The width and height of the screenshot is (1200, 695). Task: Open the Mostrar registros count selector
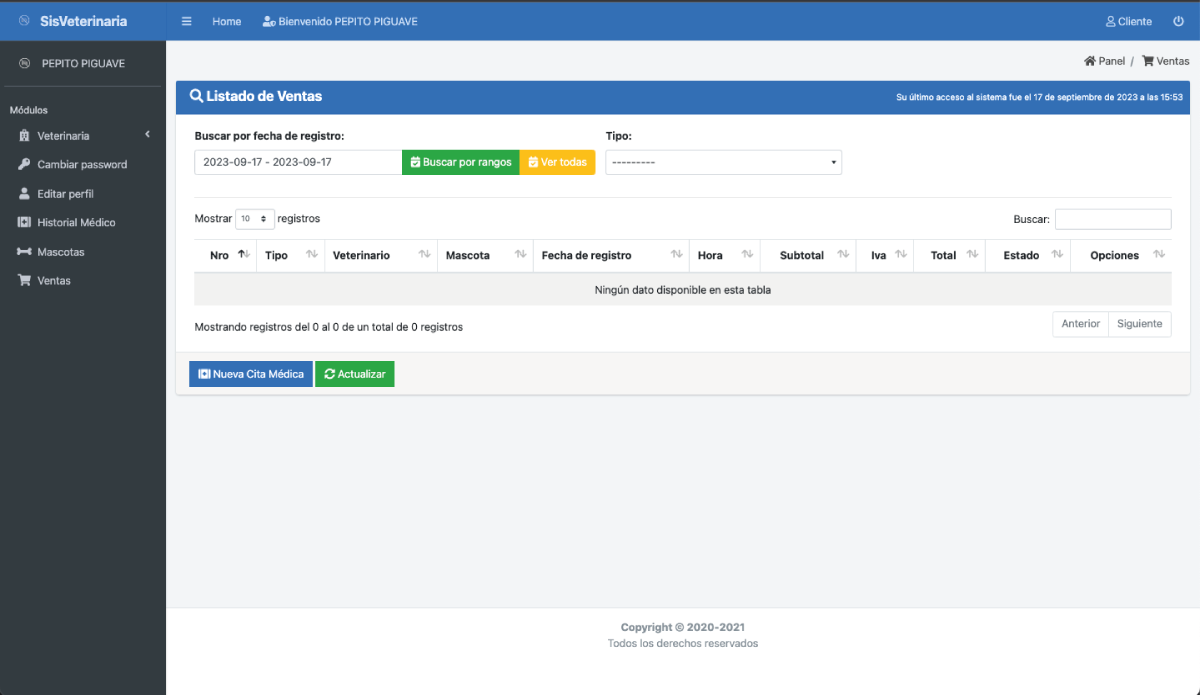click(255, 218)
